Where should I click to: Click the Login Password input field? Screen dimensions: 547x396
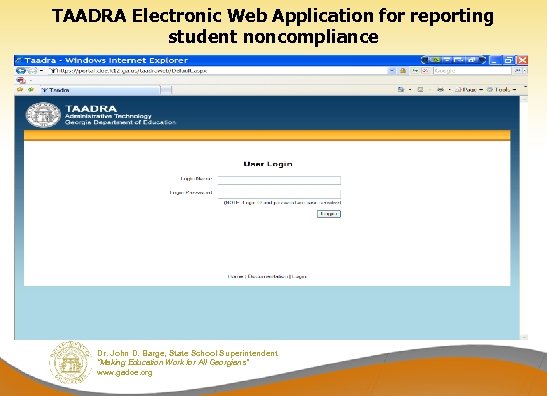click(x=279, y=194)
